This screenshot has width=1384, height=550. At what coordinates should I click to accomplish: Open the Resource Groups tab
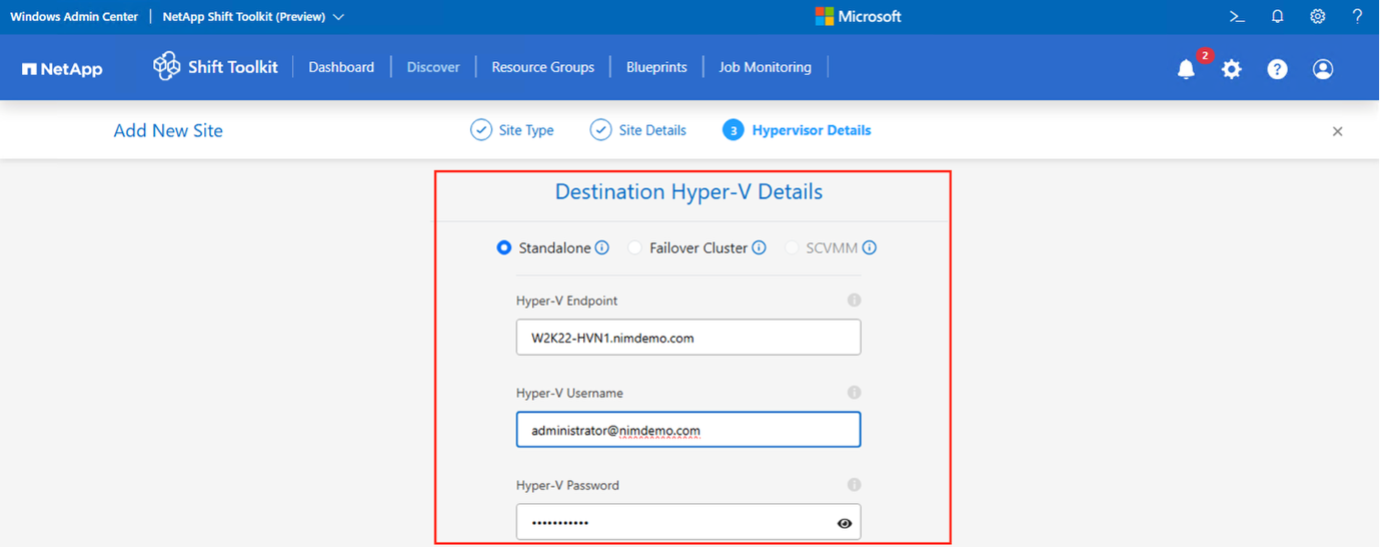[x=543, y=67]
